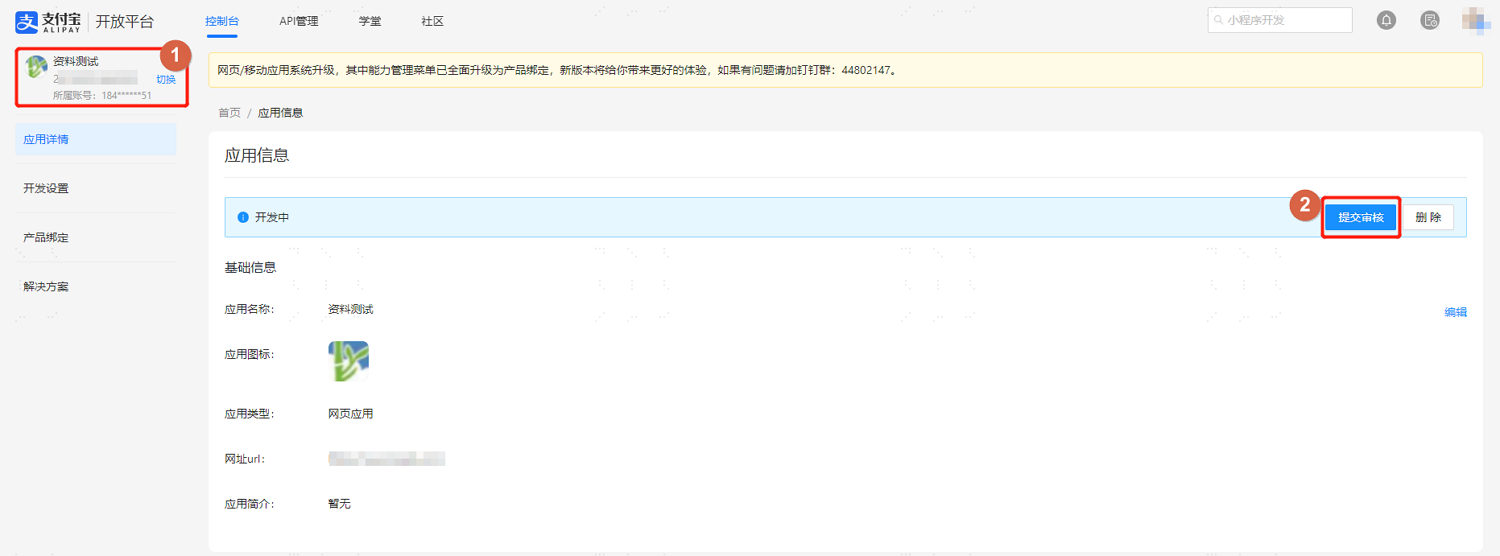Click the 删除 button
This screenshot has height=556, width=1500.
coord(1428,217)
